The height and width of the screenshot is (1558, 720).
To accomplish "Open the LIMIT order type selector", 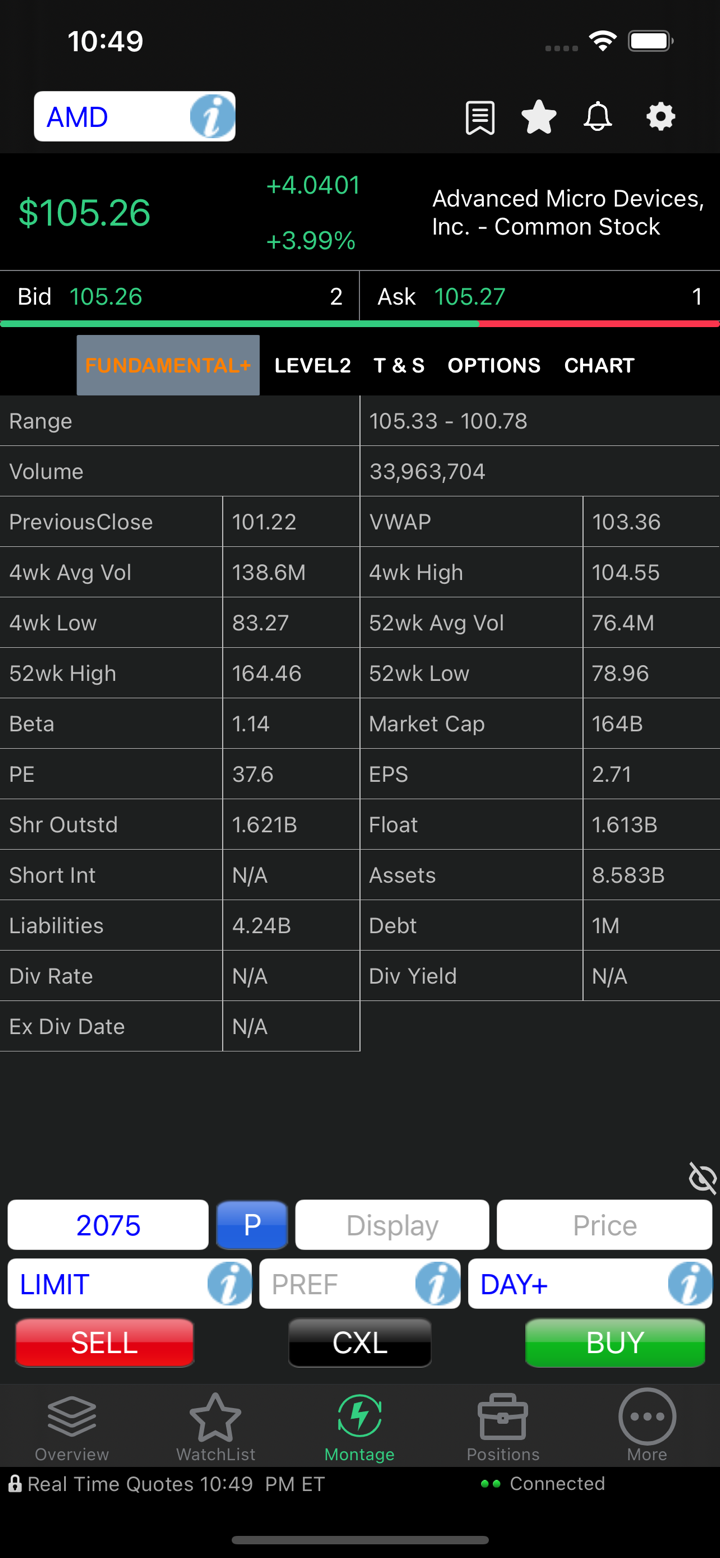I will coord(110,1284).
